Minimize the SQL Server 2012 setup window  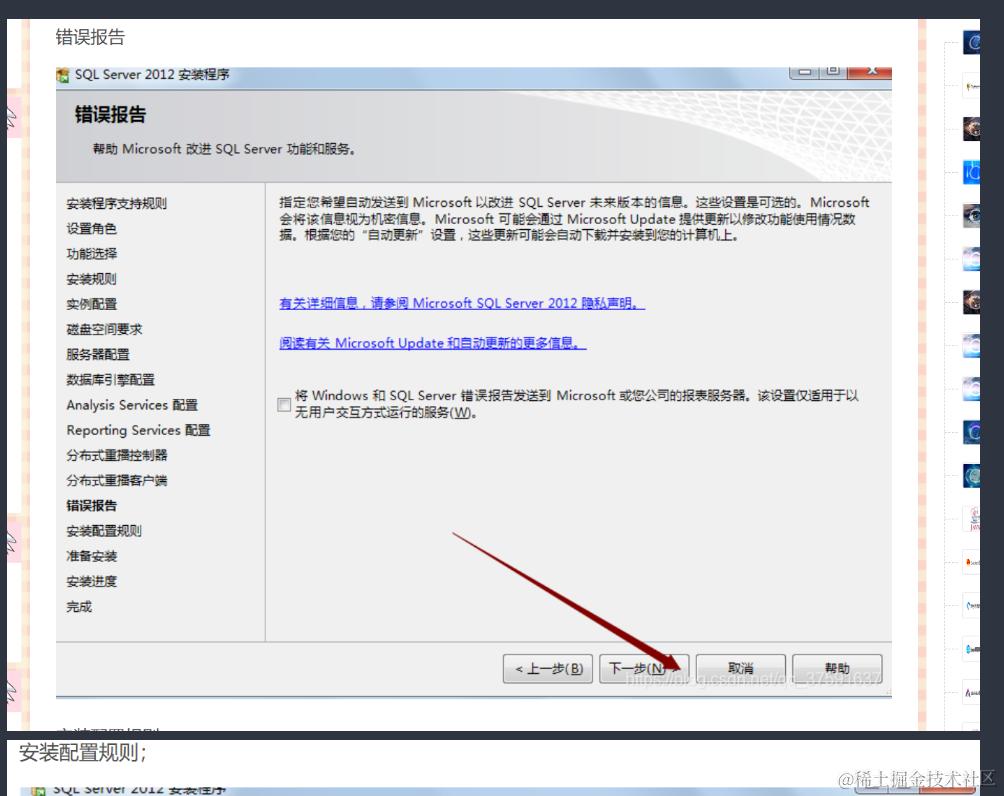click(x=805, y=71)
